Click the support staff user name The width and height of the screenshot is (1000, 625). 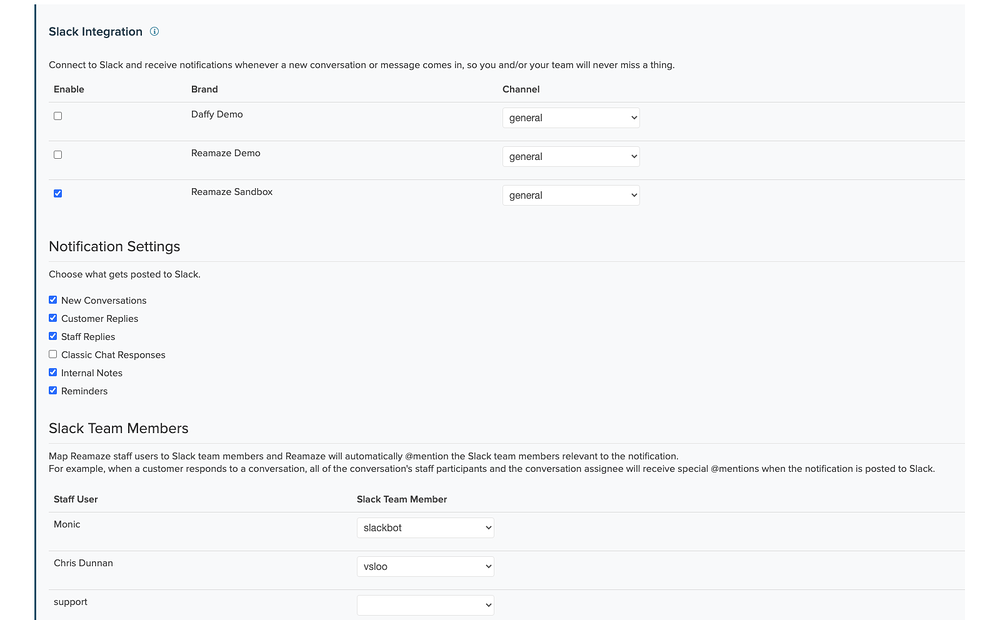click(x=71, y=602)
